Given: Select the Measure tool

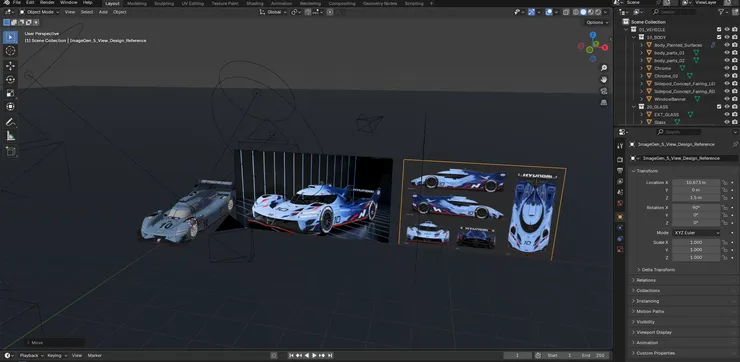Looking at the screenshot, I should click(10, 136).
